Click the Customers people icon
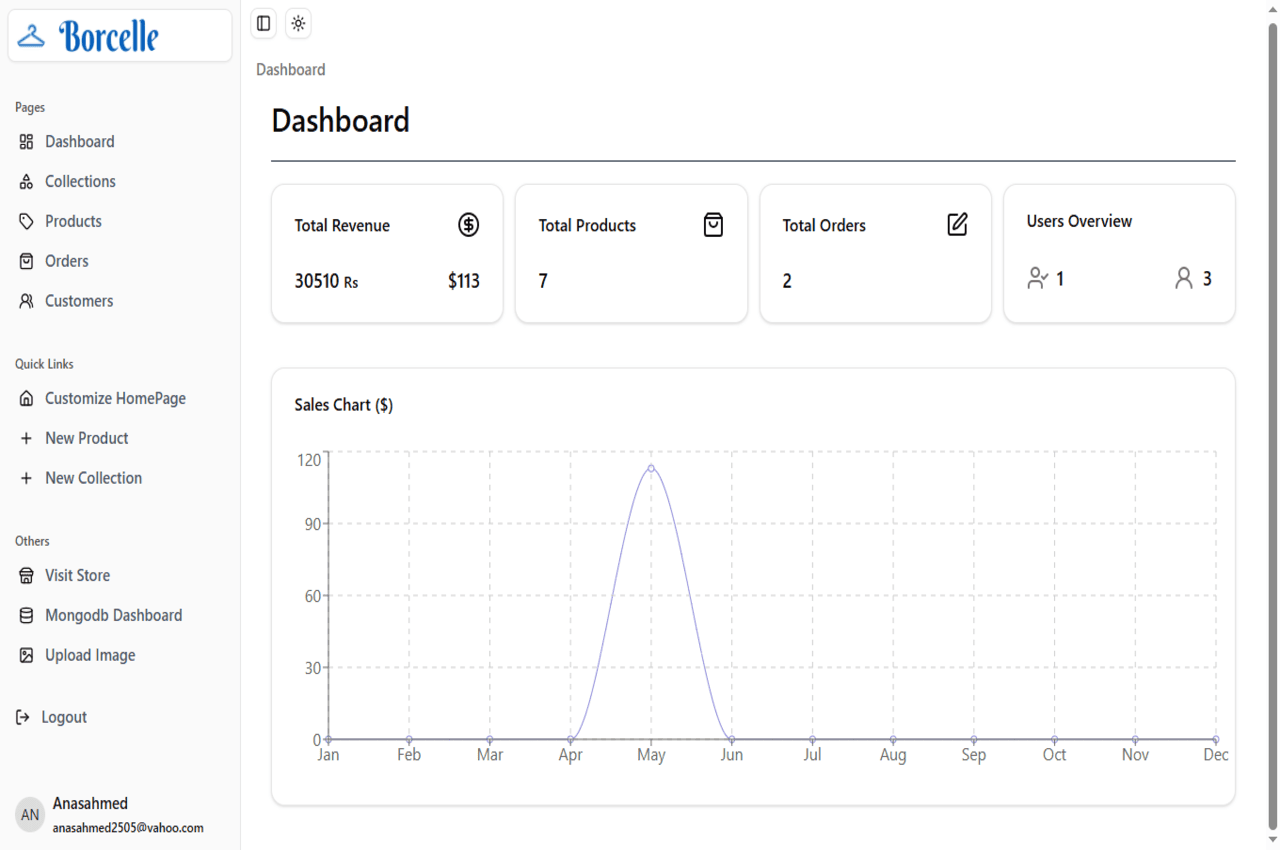Image resolution: width=1280 pixels, height=850 pixels. (25, 301)
